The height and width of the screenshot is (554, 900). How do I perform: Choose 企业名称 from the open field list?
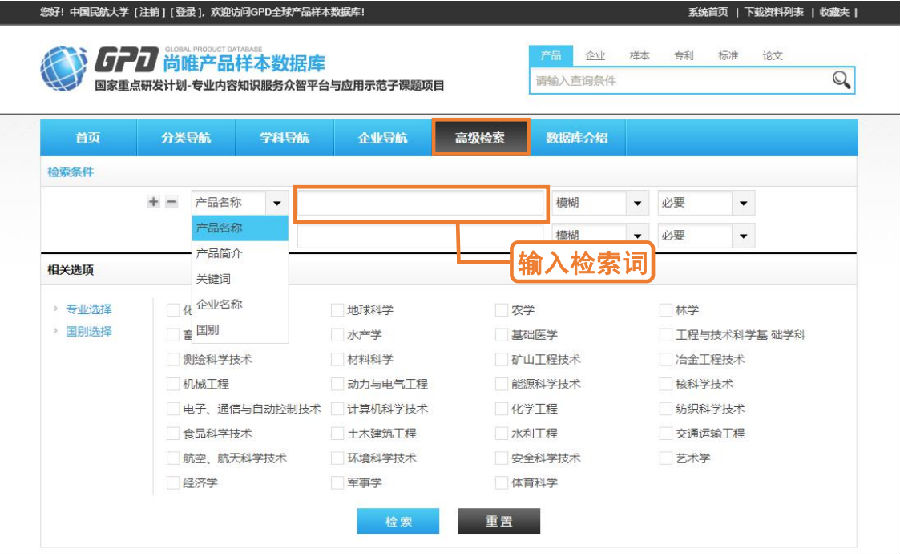[219, 304]
